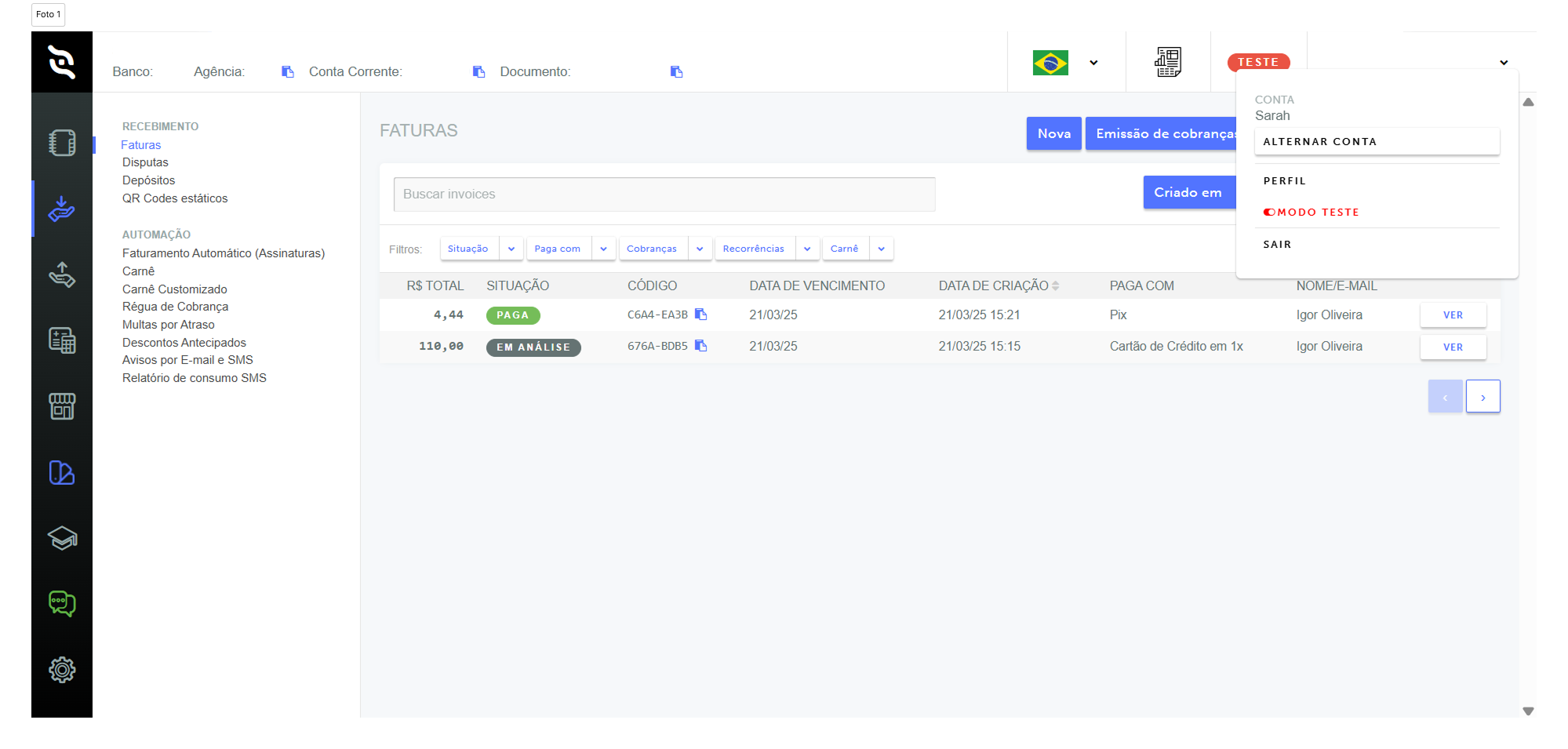Open the Carnê filter dropdown

[858, 249]
